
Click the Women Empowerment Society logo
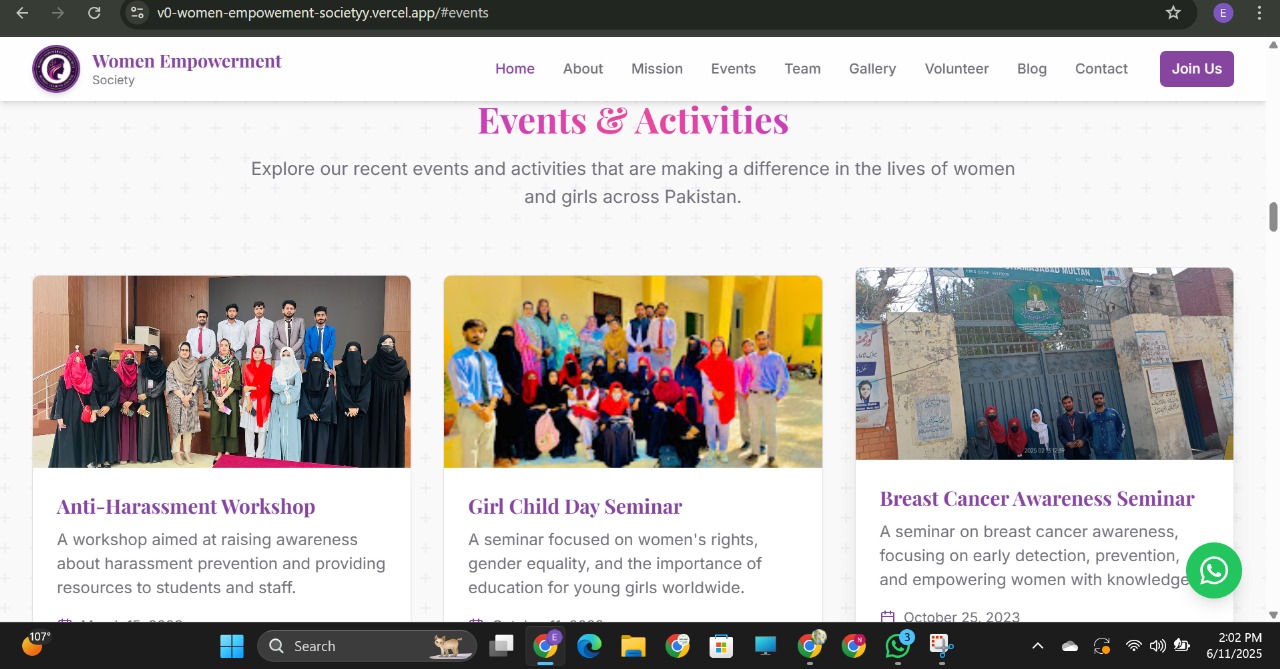[x=56, y=69]
